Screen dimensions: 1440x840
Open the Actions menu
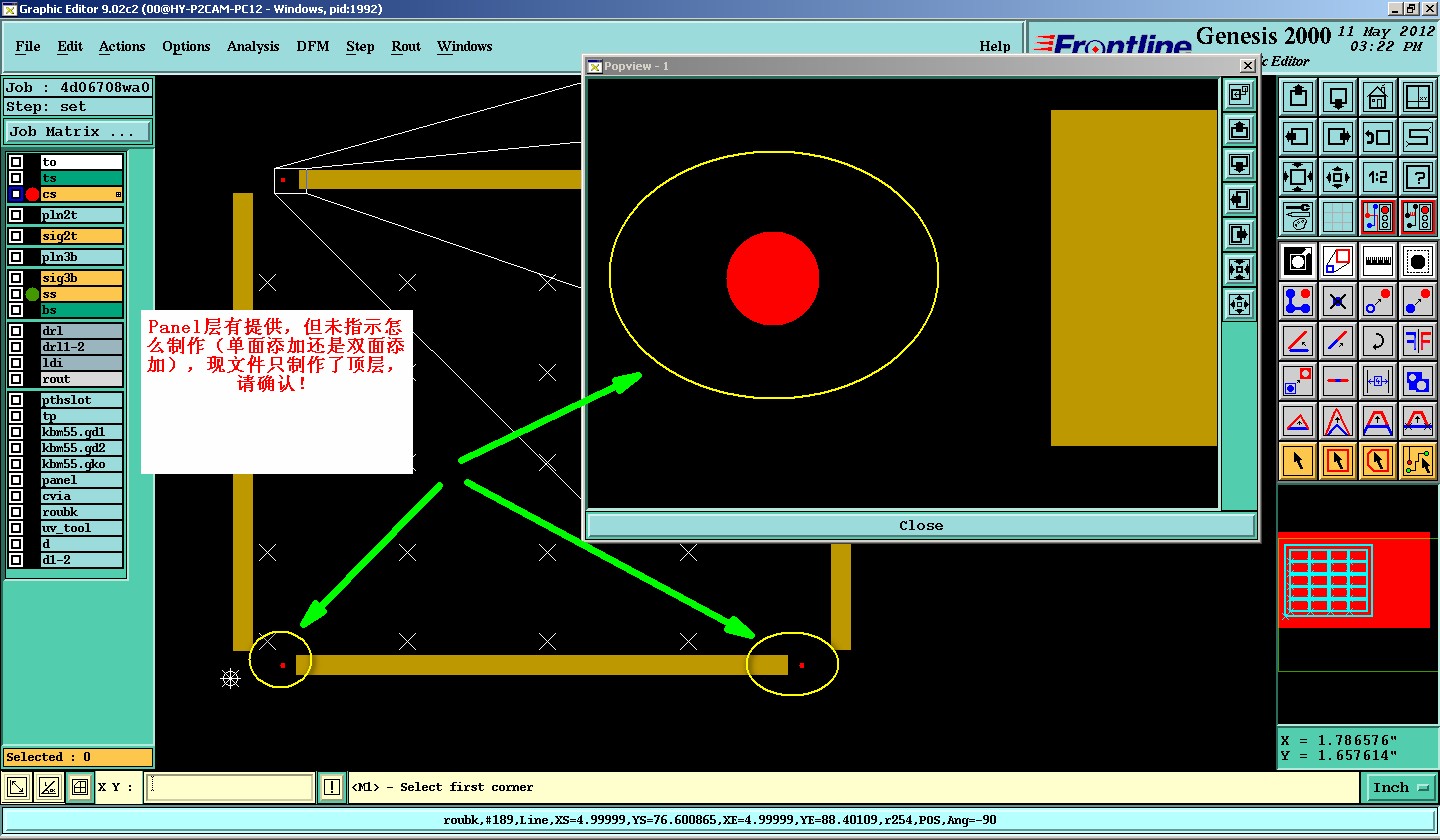[122, 46]
